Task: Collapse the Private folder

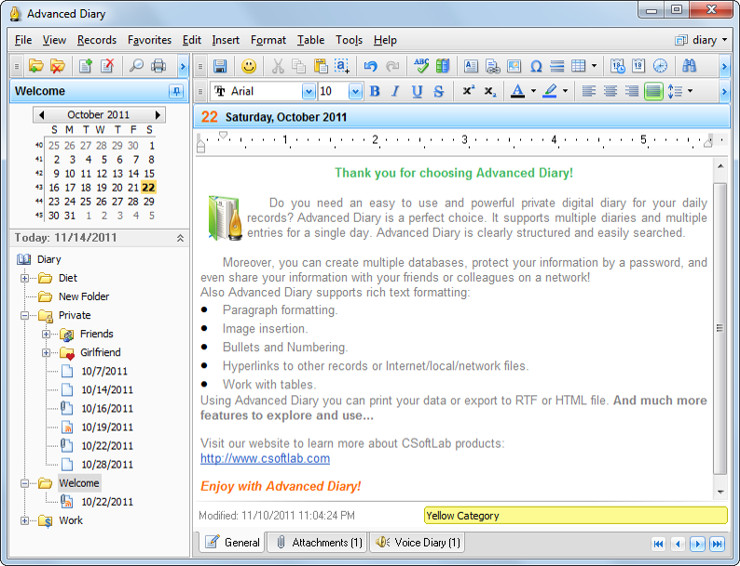Action: tap(25, 315)
